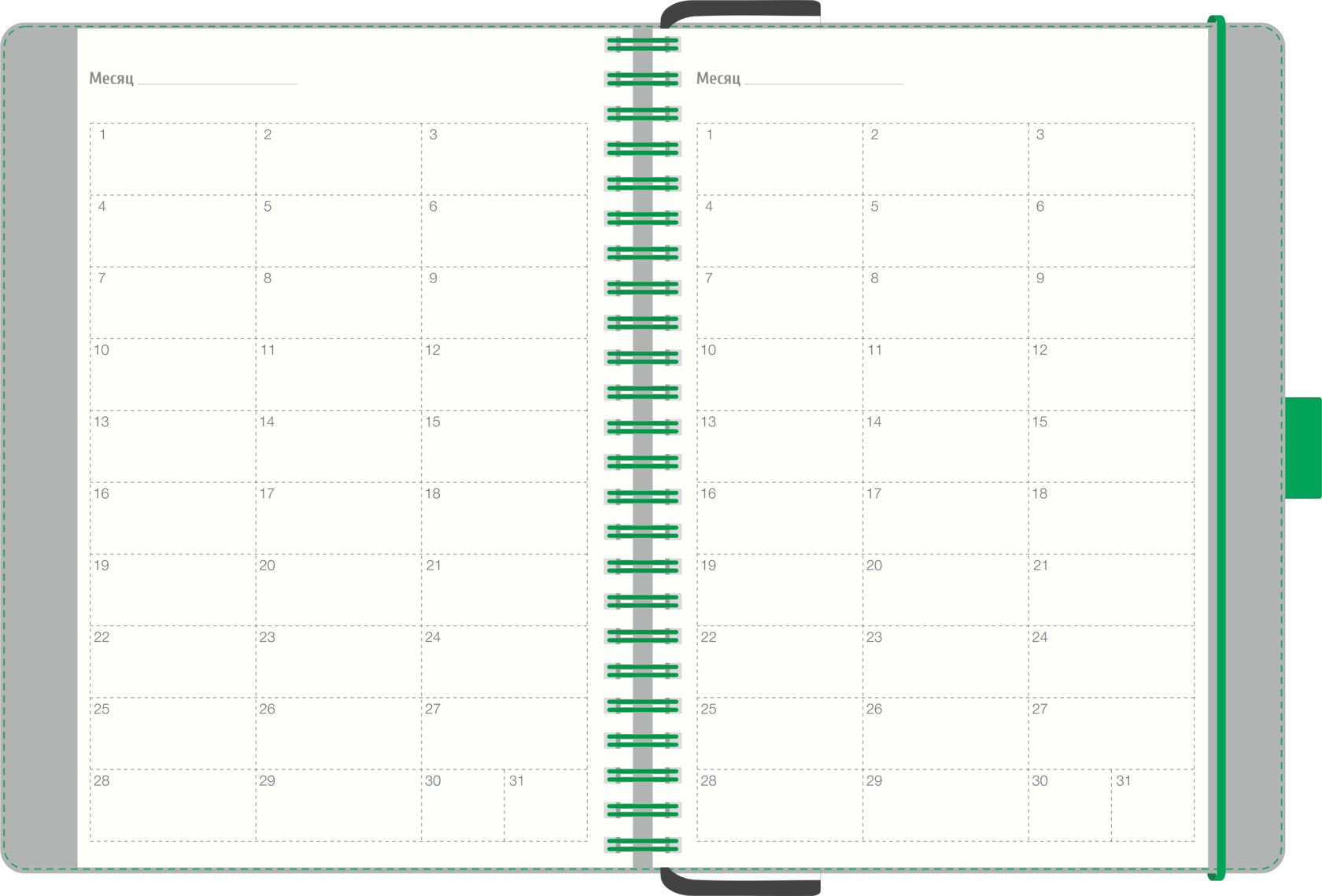The image size is (1322, 896).
Task: Select day 21 cell on the left page
Action: pos(504,590)
